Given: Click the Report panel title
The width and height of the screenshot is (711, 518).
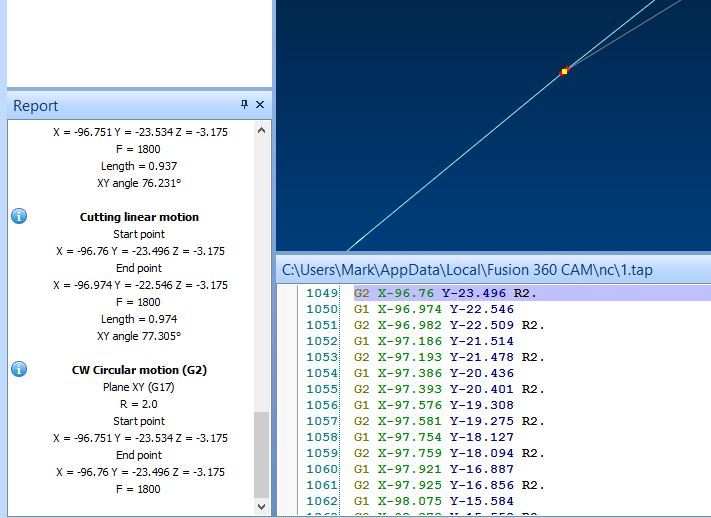Looking at the screenshot, I should [35, 106].
